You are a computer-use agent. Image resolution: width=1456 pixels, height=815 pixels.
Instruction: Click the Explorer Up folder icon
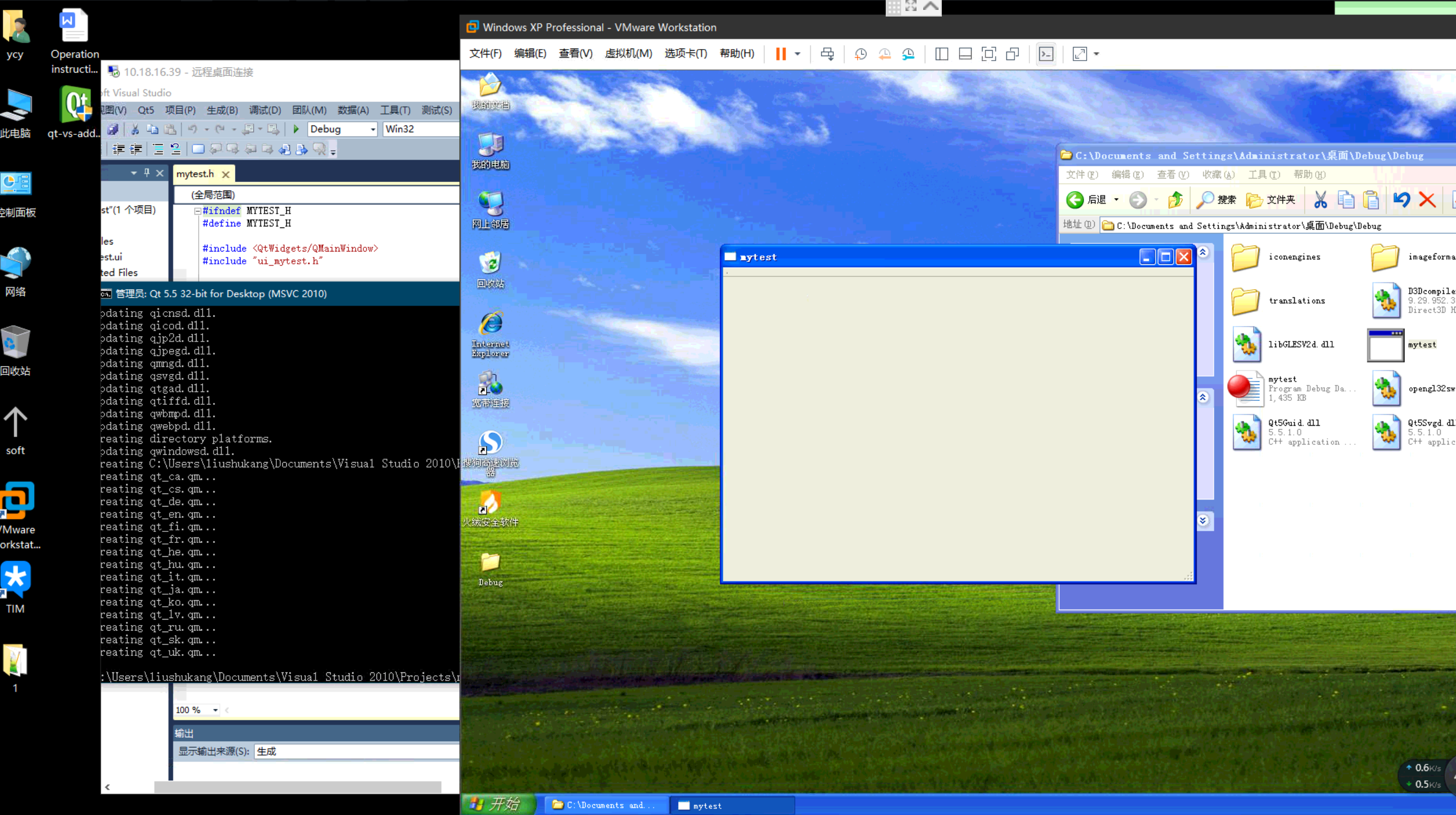click(x=1176, y=199)
